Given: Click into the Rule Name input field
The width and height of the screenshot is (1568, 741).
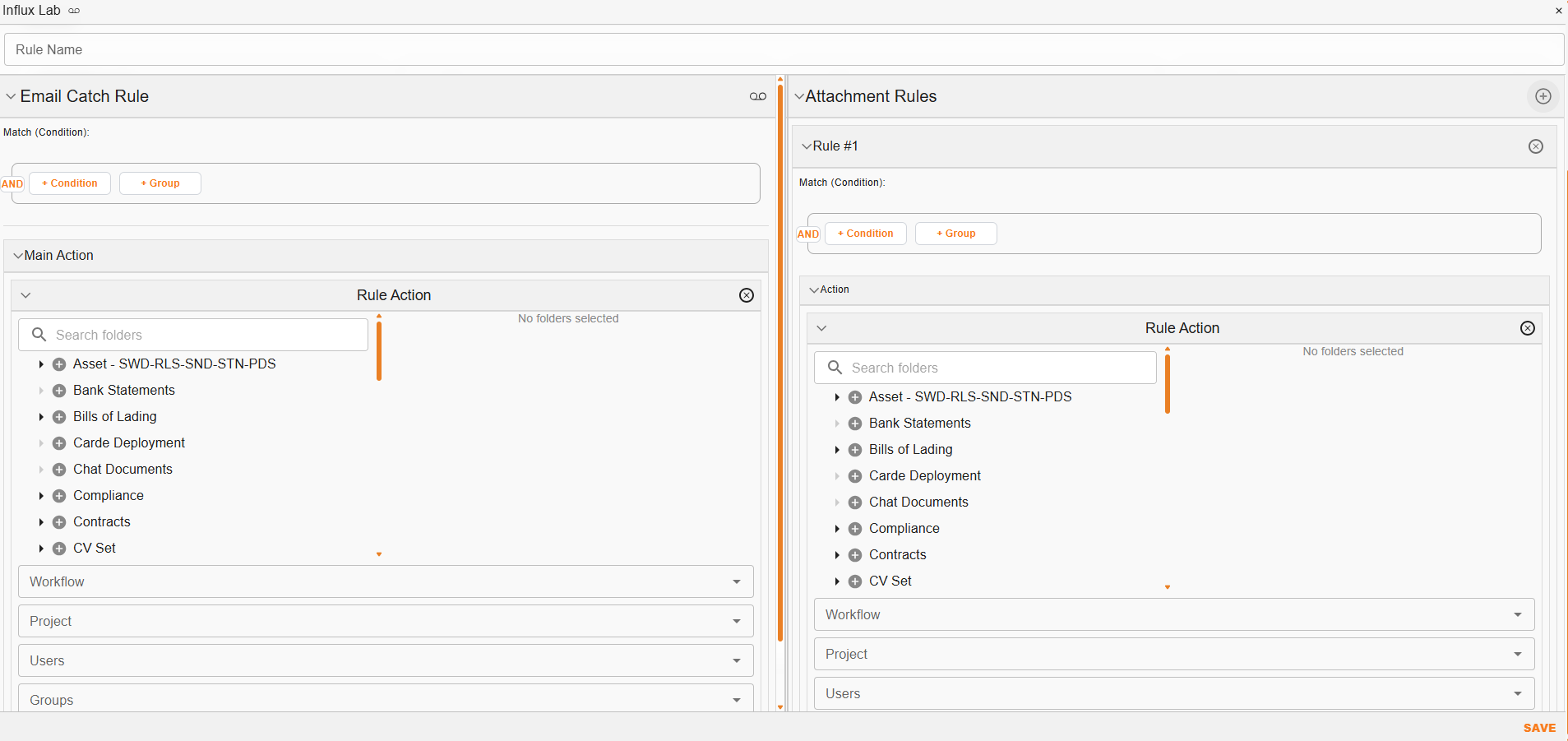Looking at the screenshot, I should 329,49.
